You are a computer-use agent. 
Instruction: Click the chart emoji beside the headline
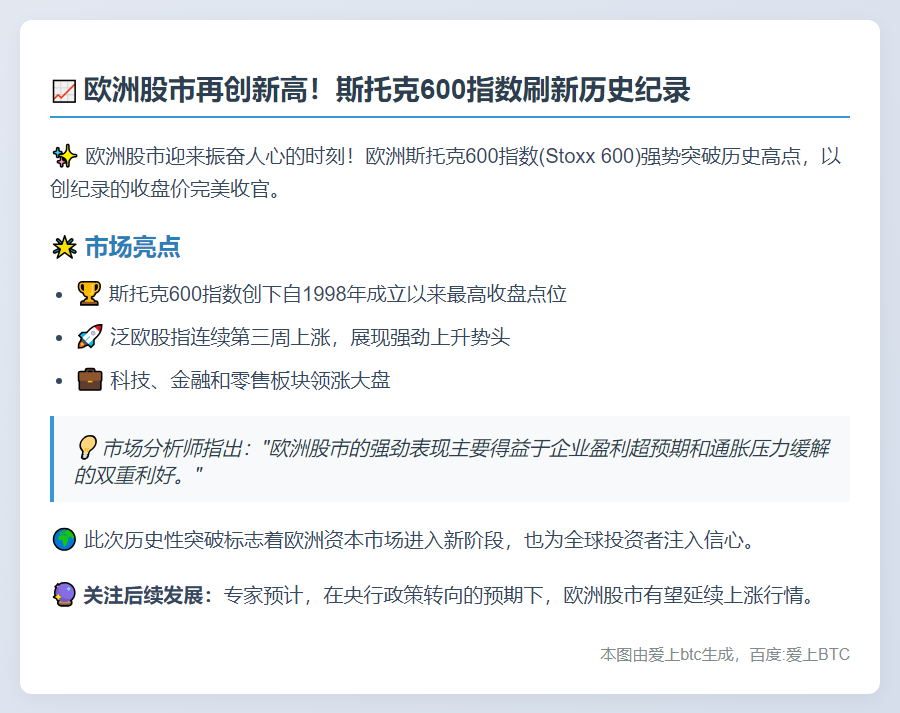[63, 92]
